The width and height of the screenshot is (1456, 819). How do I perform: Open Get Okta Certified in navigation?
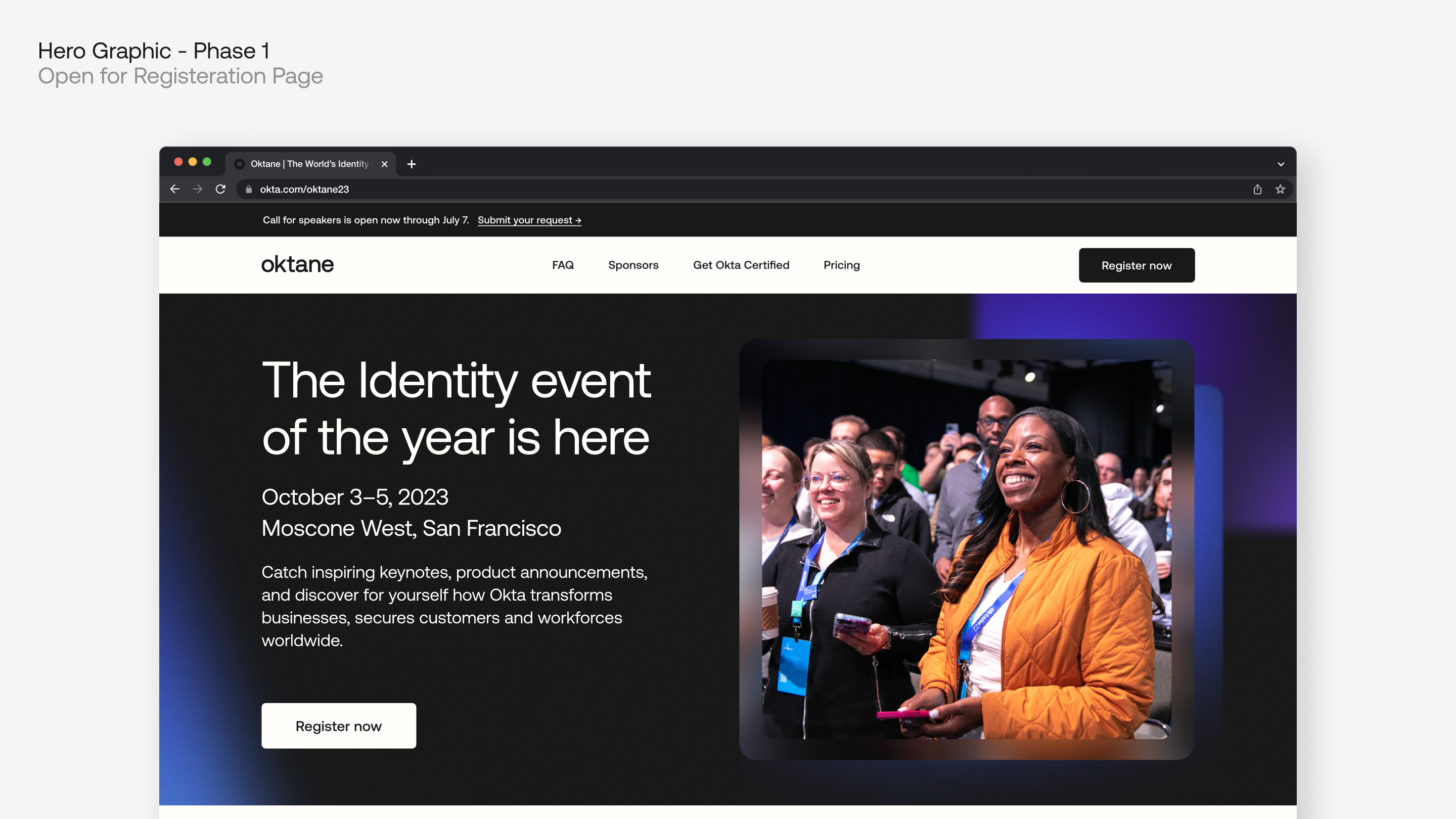tap(741, 265)
